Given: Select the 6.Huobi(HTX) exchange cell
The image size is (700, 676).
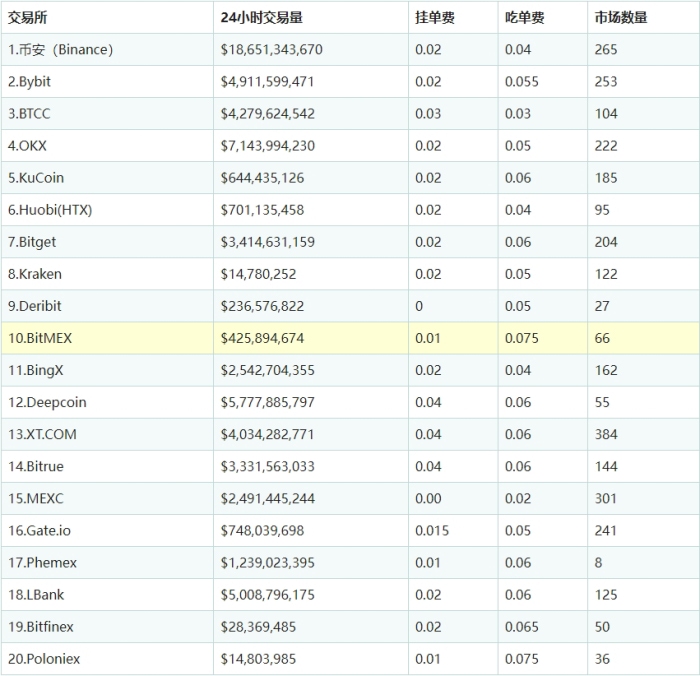Looking at the screenshot, I should (49, 210).
